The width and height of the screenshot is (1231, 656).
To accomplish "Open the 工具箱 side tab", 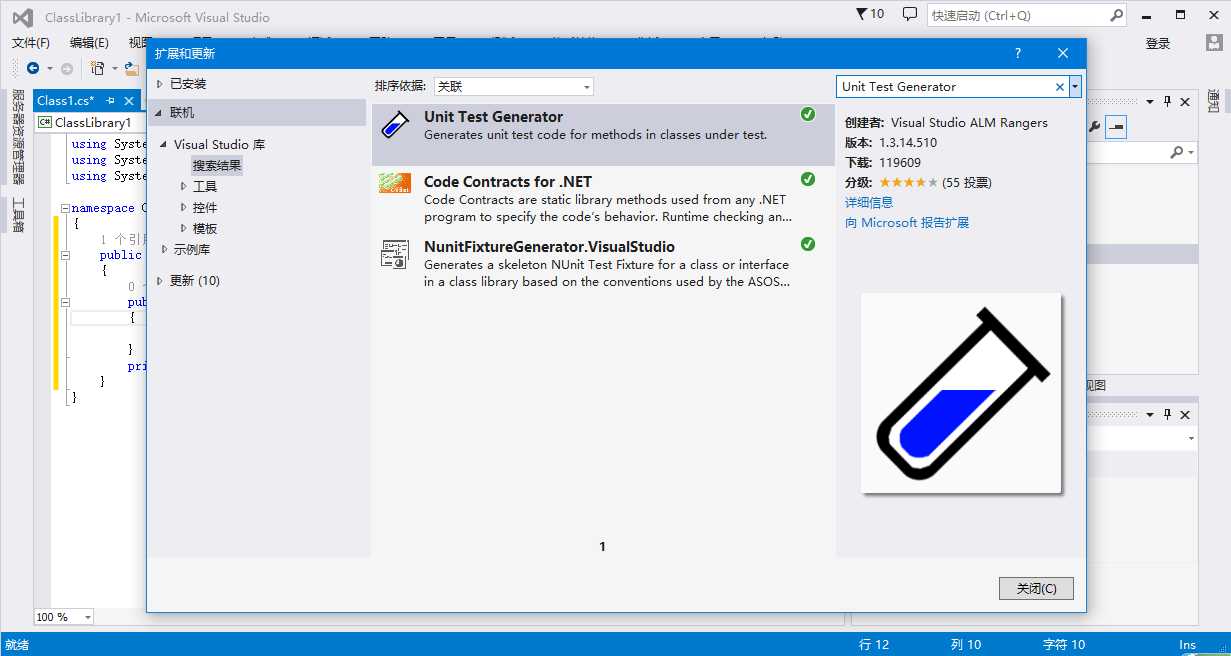I will (18, 214).
